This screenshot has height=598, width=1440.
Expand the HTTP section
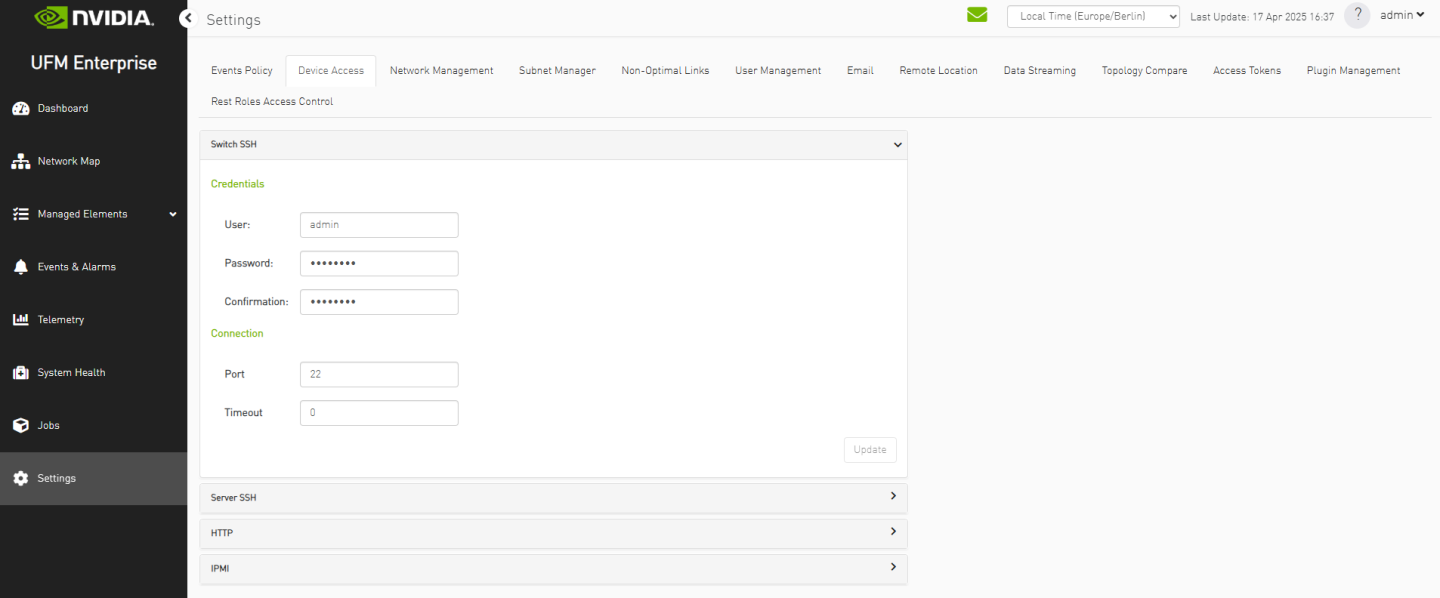click(893, 532)
